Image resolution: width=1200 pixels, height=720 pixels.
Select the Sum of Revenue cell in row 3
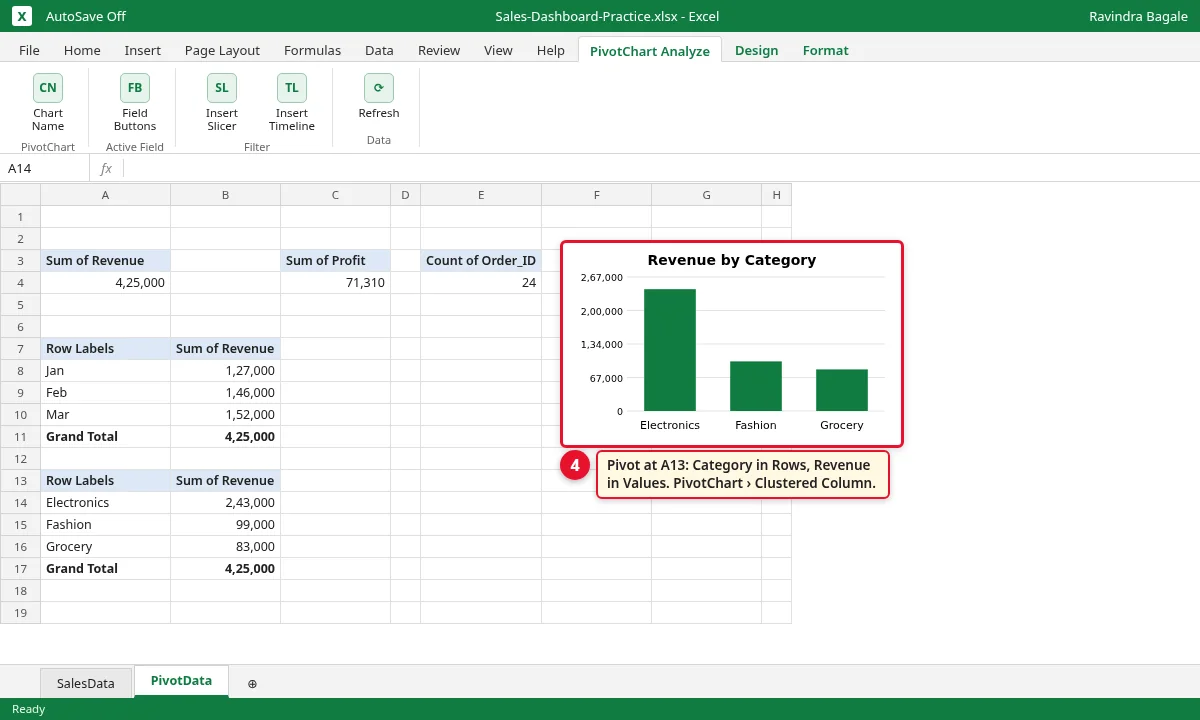pyautogui.click(x=106, y=261)
